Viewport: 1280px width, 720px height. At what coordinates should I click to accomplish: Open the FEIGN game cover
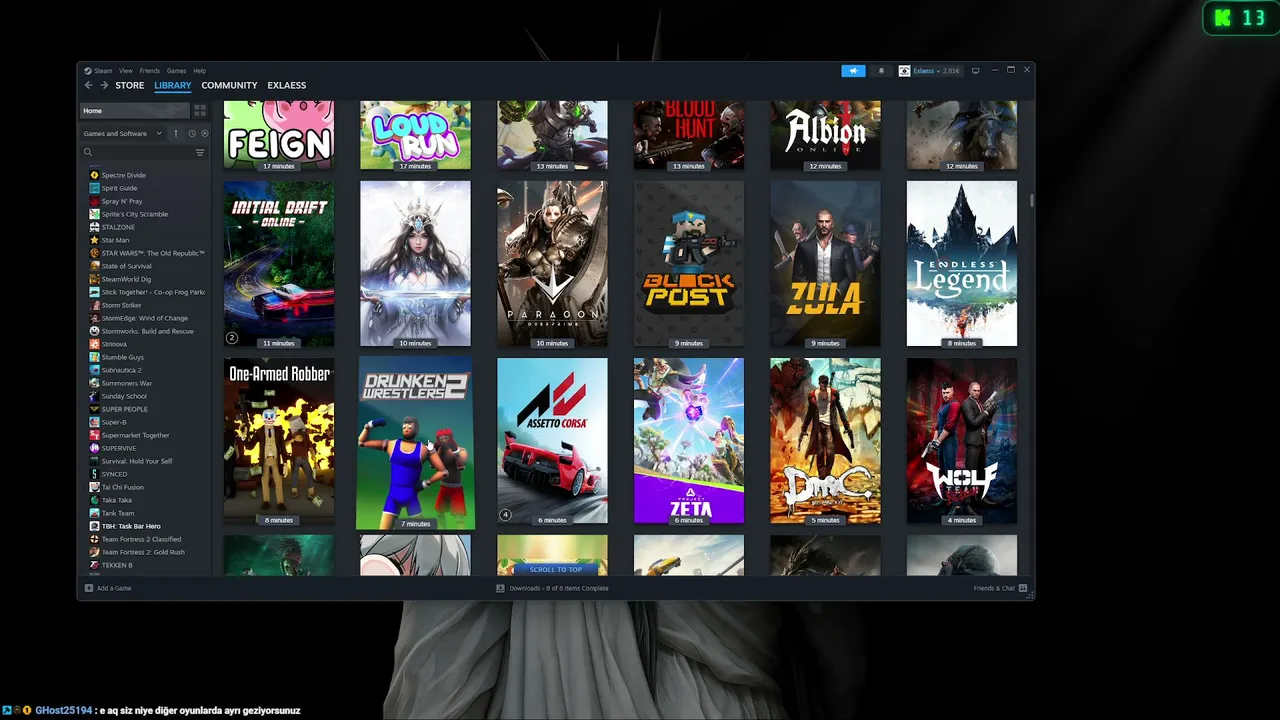tap(279, 135)
